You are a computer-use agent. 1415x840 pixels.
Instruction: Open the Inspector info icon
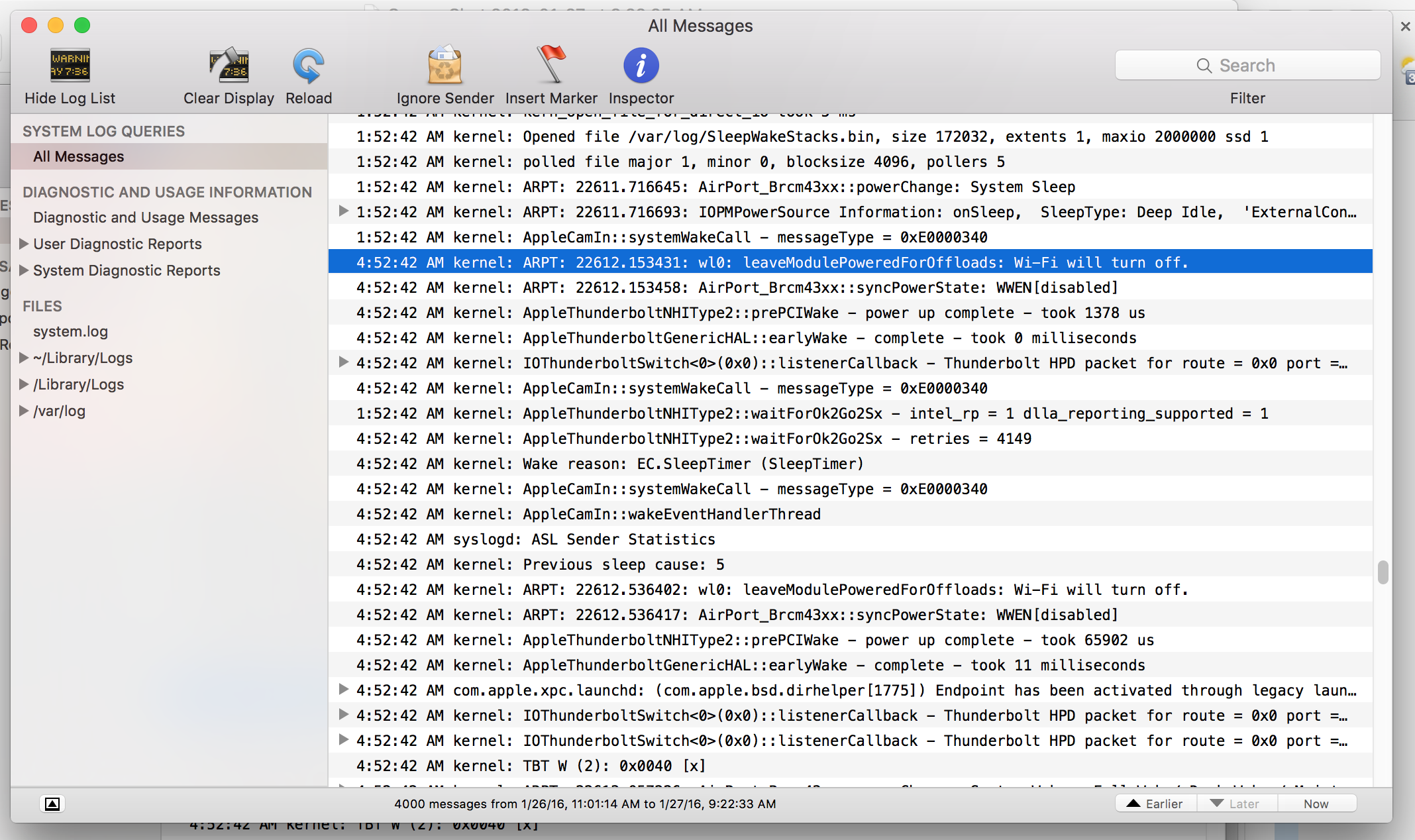pos(641,66)
